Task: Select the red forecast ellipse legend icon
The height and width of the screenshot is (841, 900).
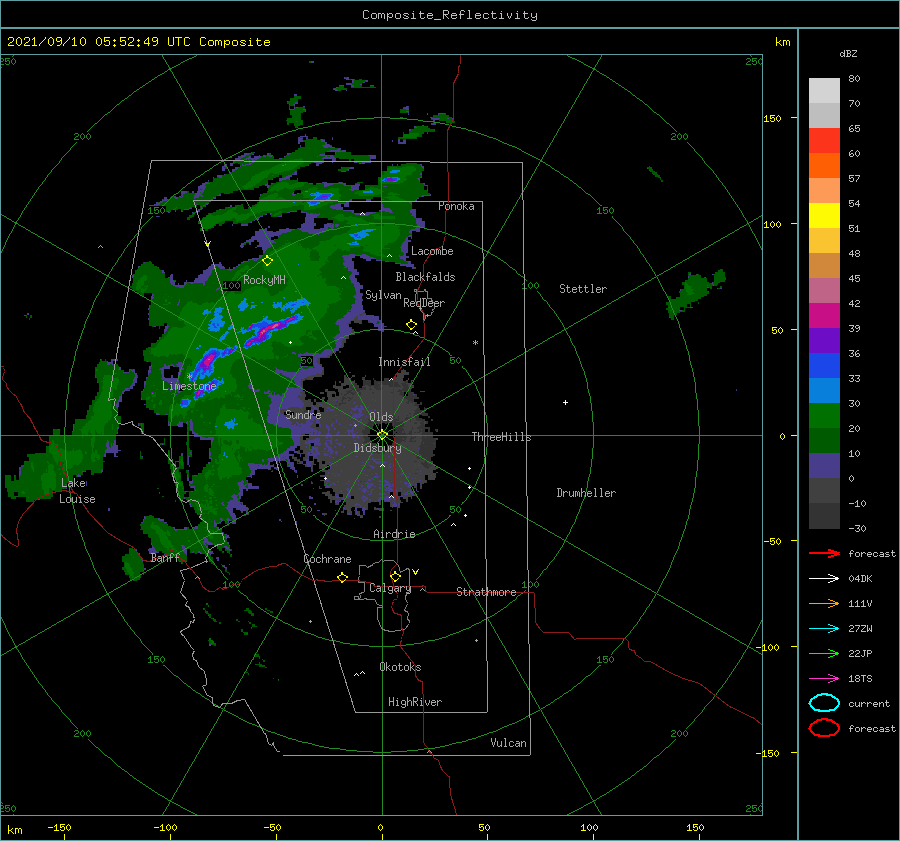Action: pyautogui.click(x=824, y=728)
